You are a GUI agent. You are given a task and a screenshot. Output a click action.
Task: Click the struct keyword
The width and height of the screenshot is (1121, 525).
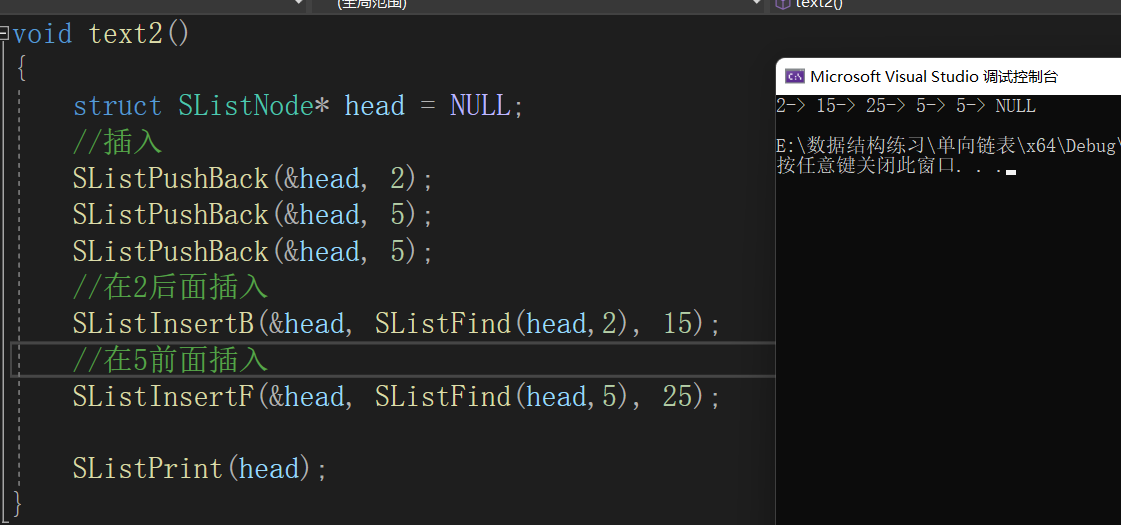[x=117, y=106]
